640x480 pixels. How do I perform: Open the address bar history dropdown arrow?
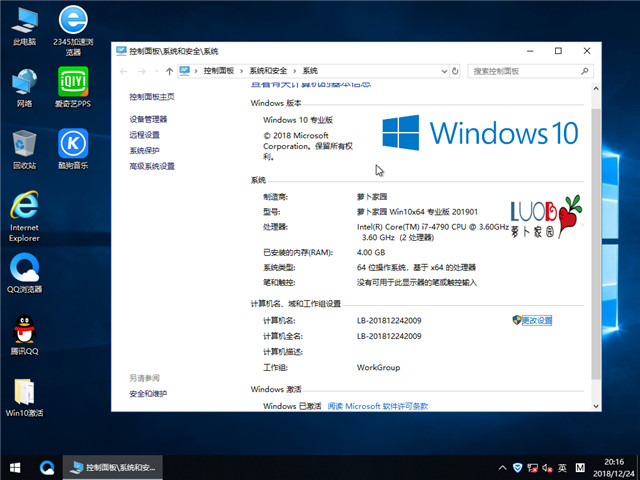click(x=444, y=71)
